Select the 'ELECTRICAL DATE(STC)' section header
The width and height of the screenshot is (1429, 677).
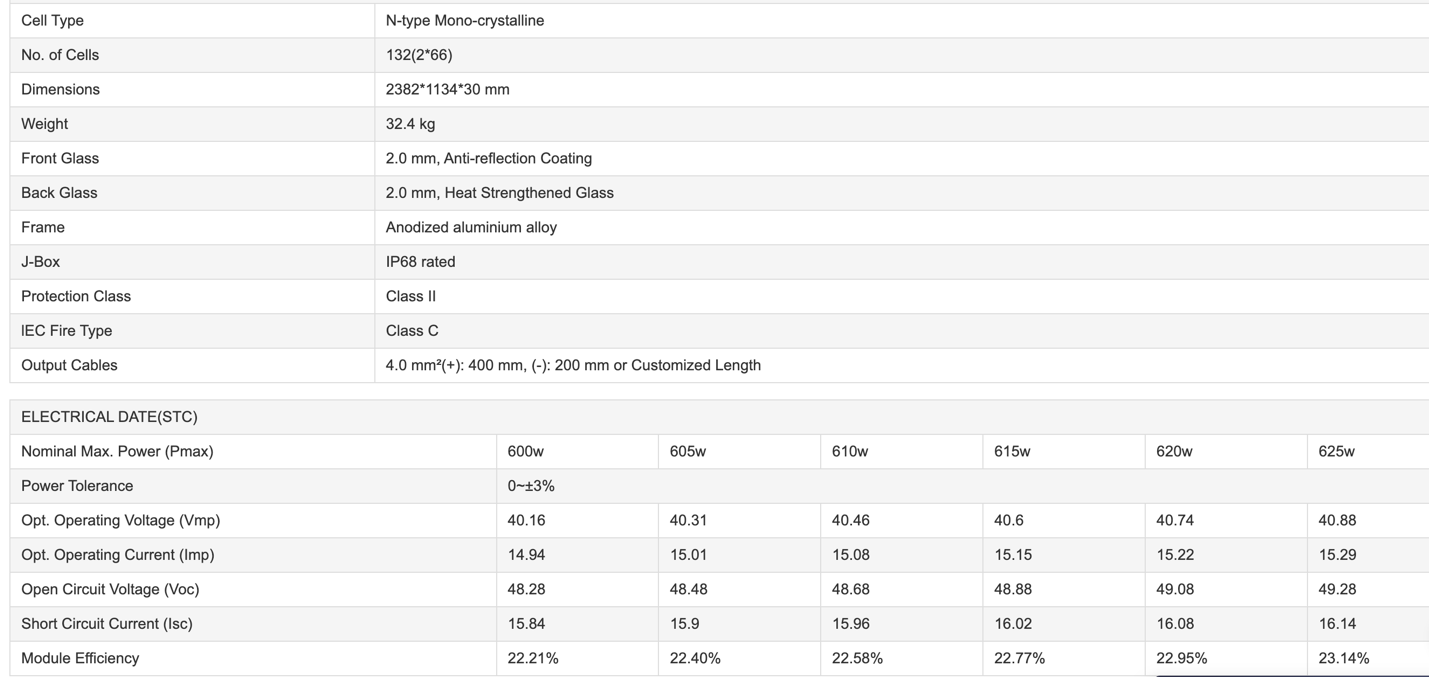tap(109, 417)
